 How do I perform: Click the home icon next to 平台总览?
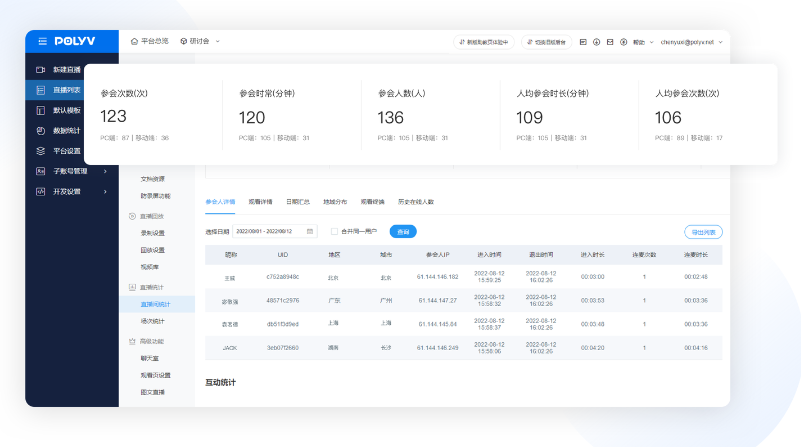(x=135, y=41)
